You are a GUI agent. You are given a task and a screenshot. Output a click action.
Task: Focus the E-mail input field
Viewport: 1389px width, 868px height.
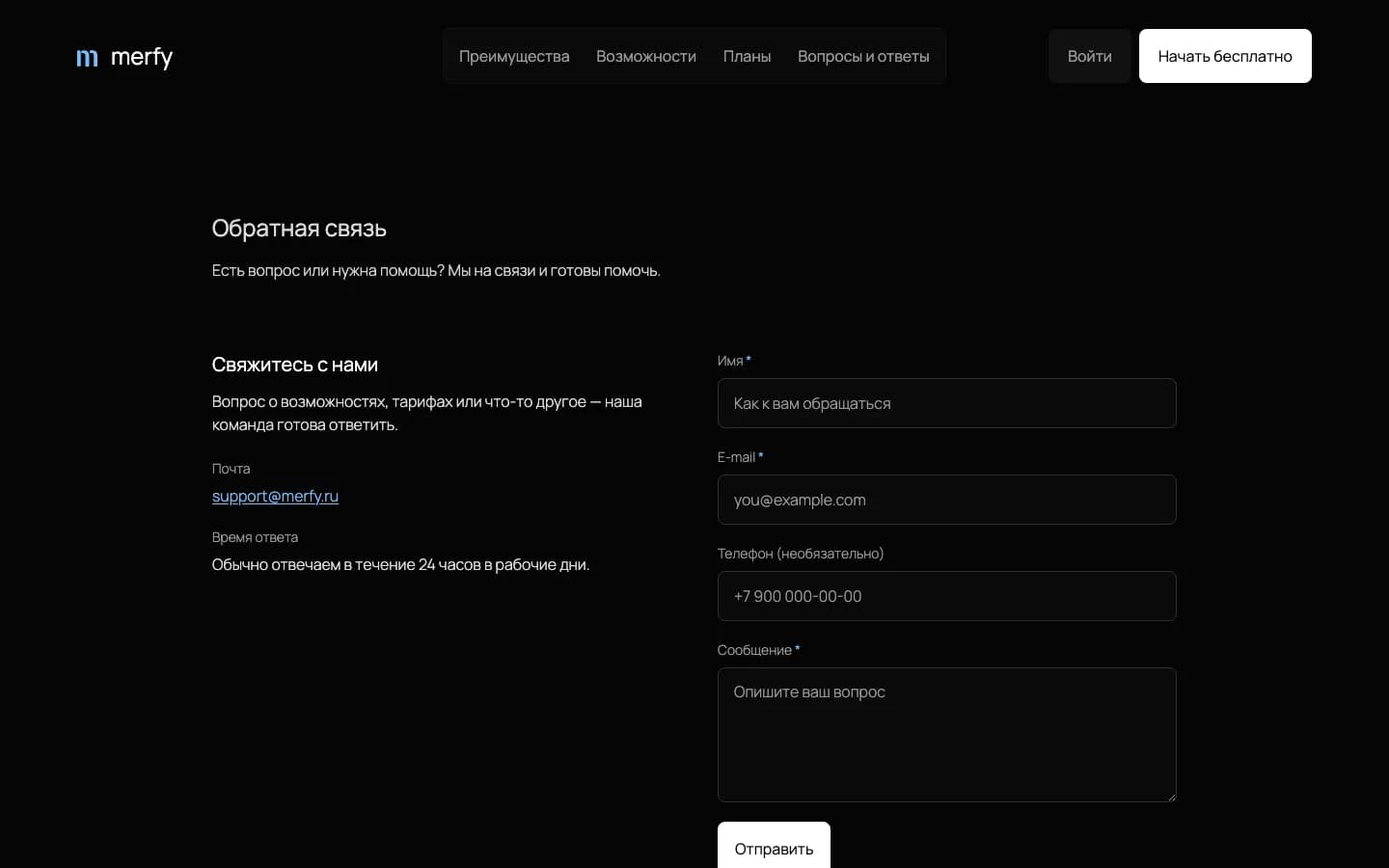tap(947, 500)
